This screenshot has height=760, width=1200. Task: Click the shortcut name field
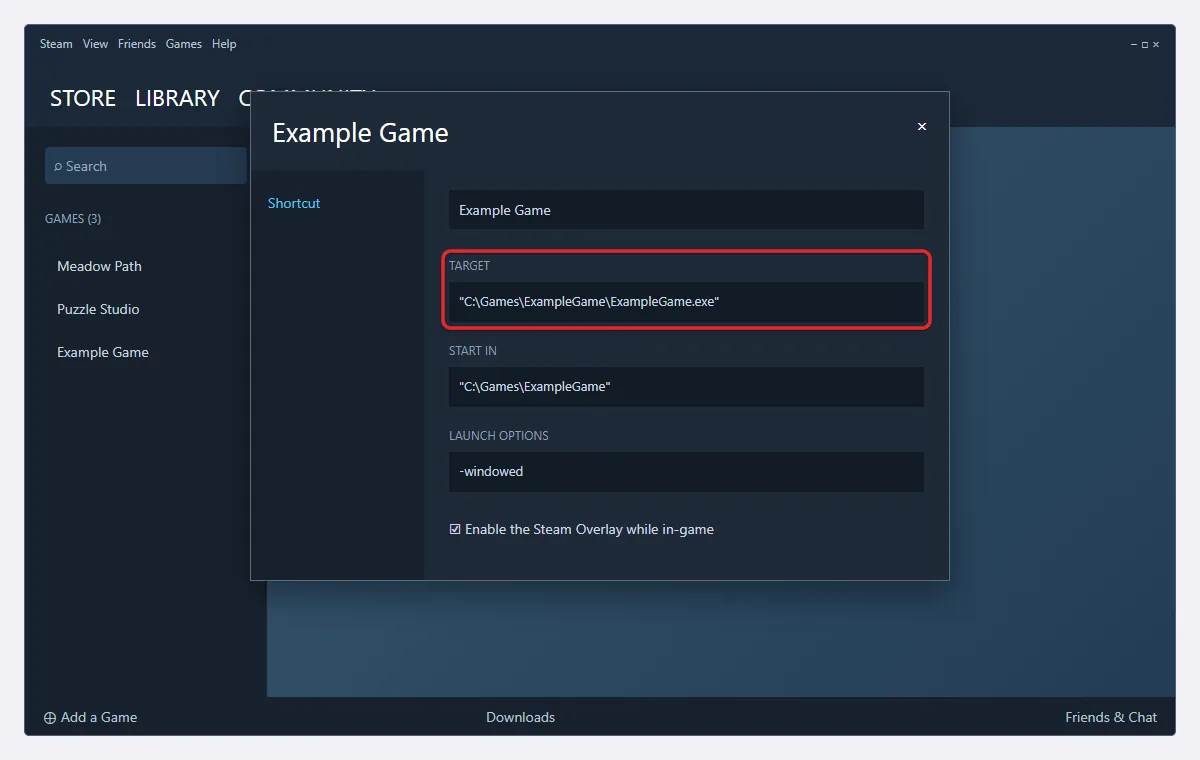[686, 210]
